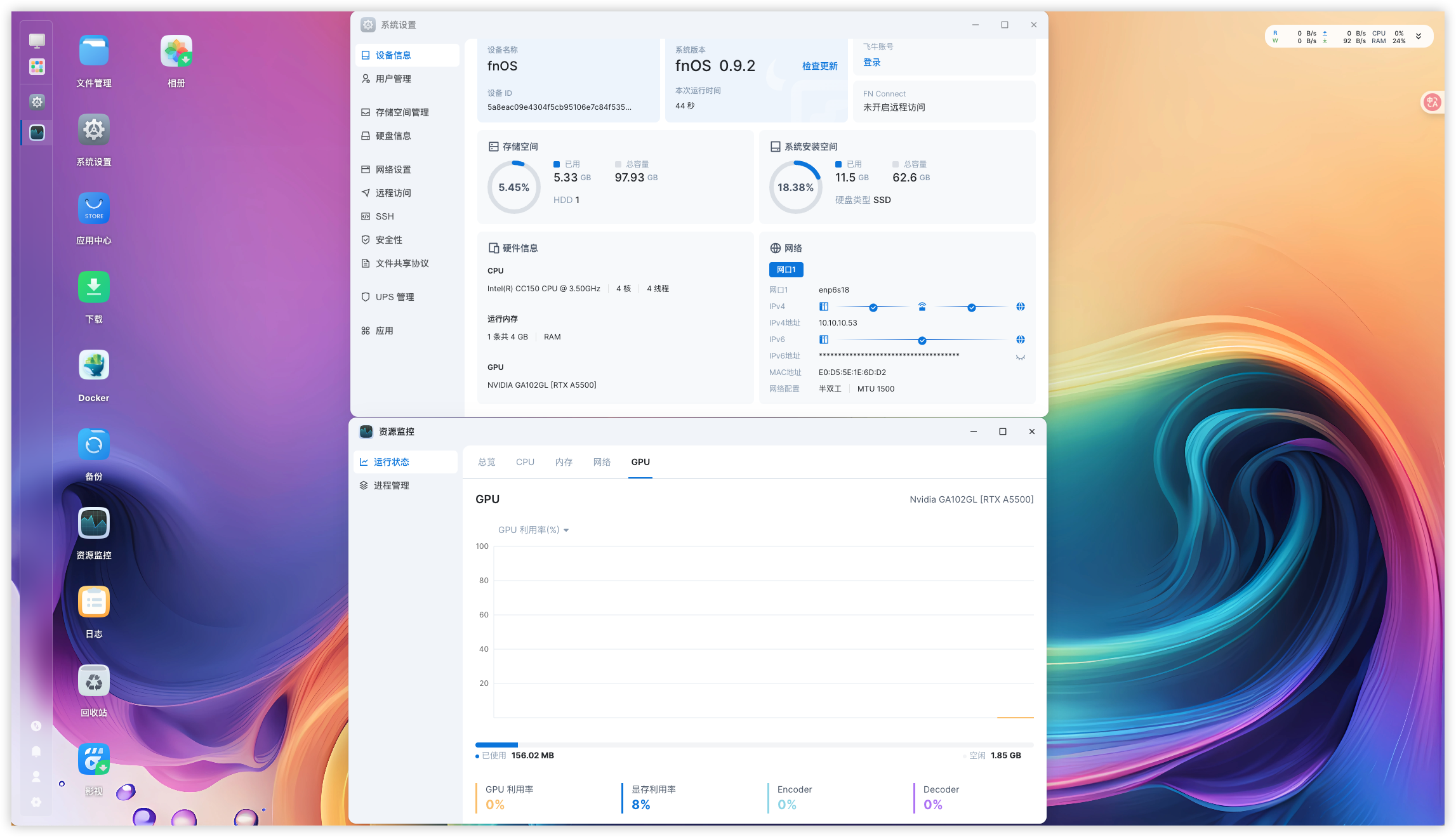Open the 系统设置 desktop app icon
This screenshot has width=1456, height=837.
tap(94, 130)
